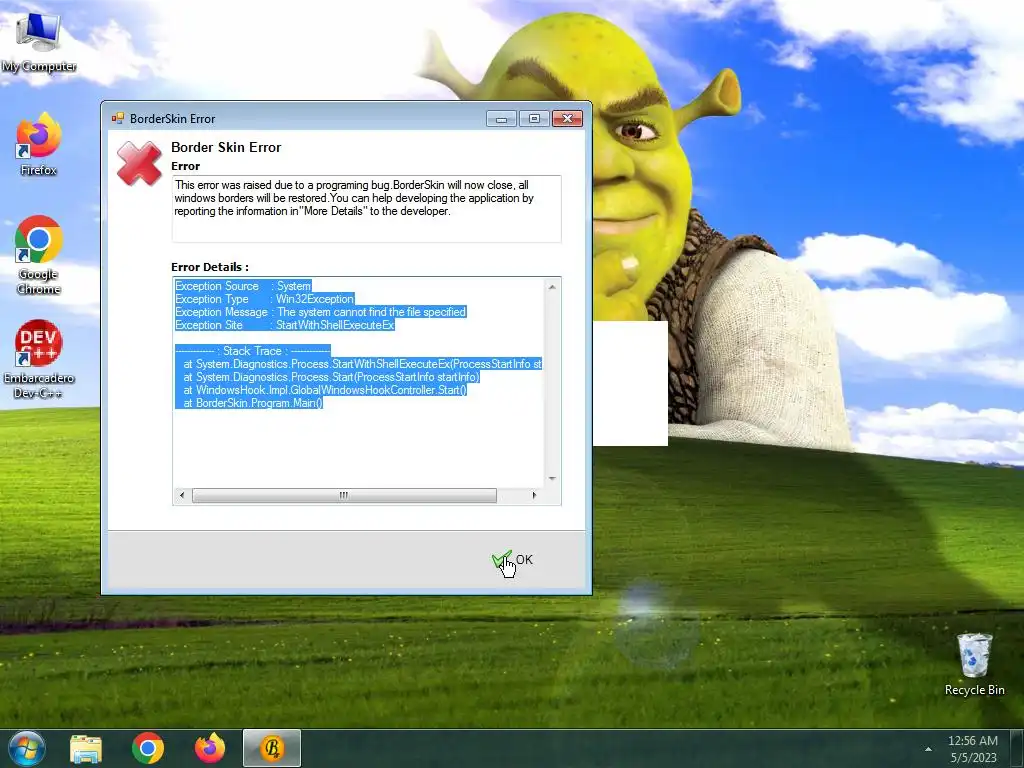Click the up arrow of details scrollbar
Screen dimensions: 1024x768
[x=552, y=287]
